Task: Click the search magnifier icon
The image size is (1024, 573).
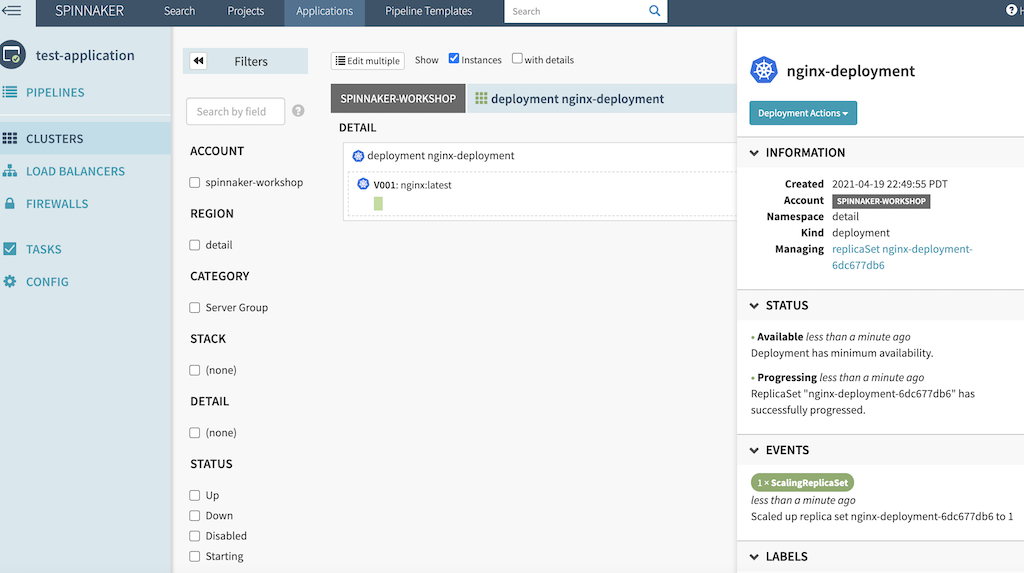Action: (x=654, y=10)
